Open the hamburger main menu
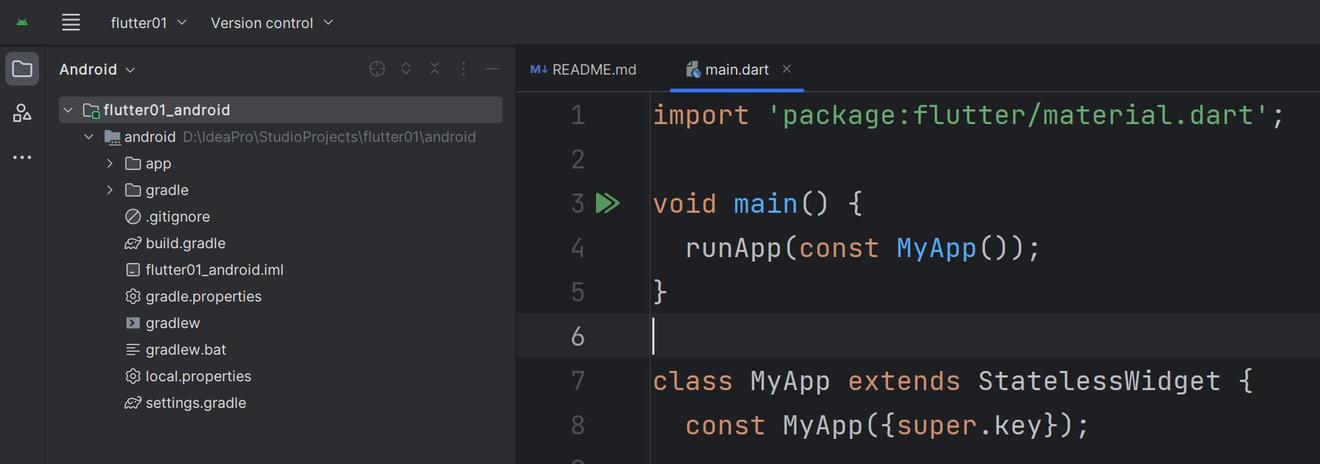This screenshot has height=464, width=1320. coord(70,22)
